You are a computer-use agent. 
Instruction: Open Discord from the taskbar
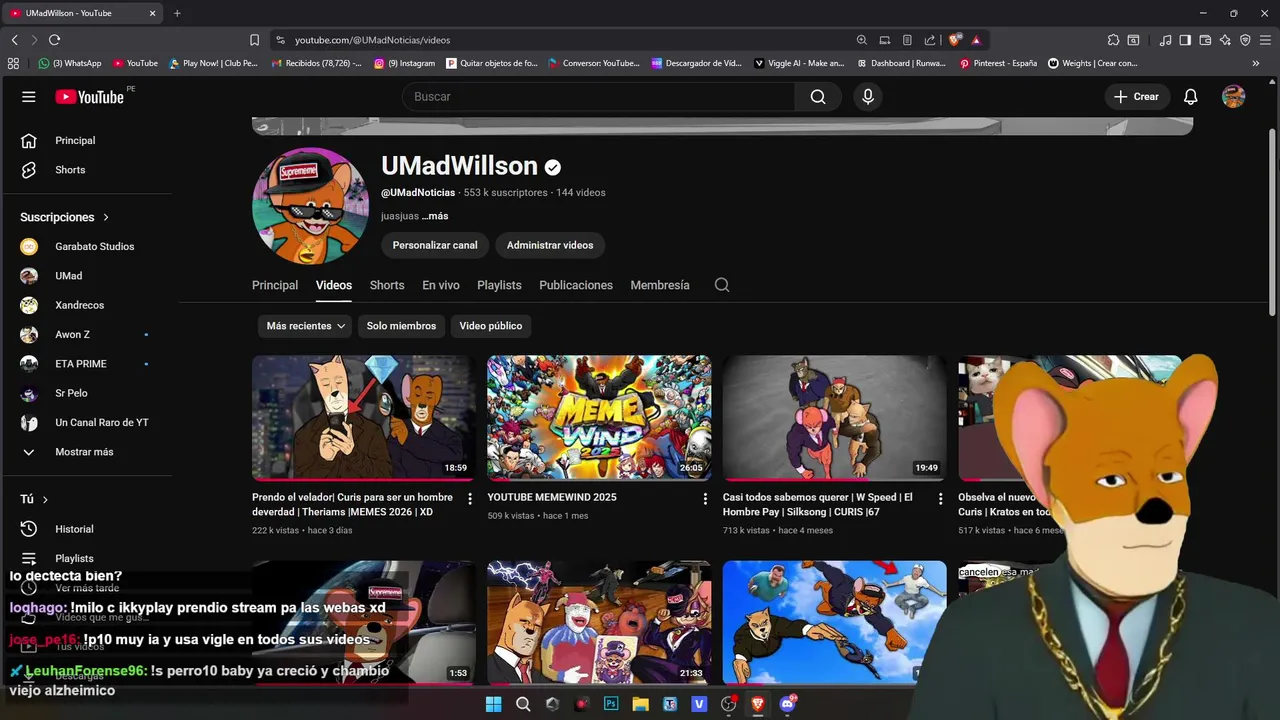click(x=787, y=704)
